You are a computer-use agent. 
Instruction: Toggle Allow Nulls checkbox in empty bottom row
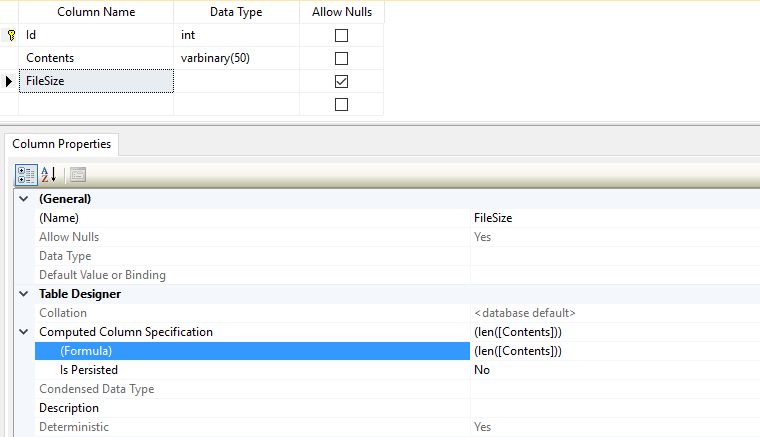(341, 104)
